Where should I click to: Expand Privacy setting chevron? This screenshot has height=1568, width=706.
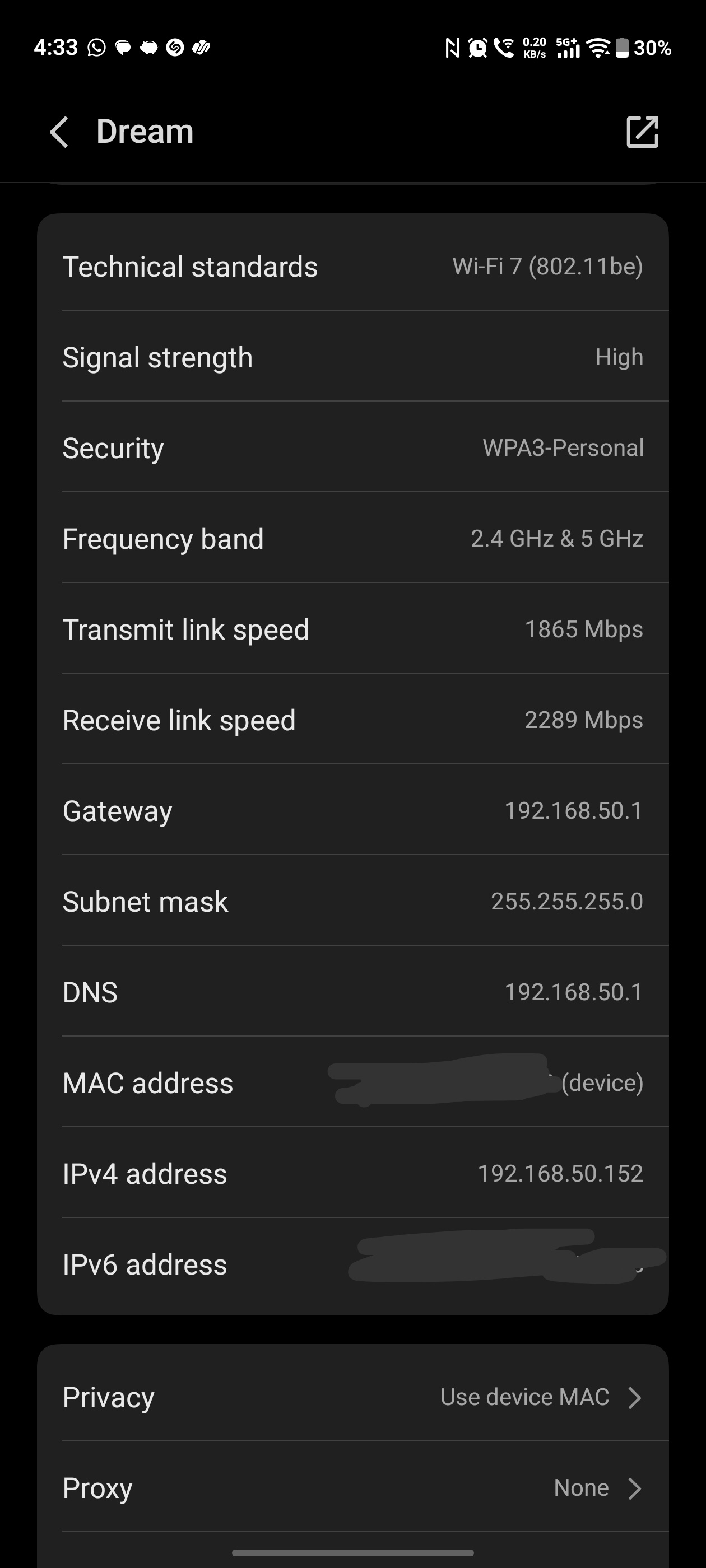635,1398
